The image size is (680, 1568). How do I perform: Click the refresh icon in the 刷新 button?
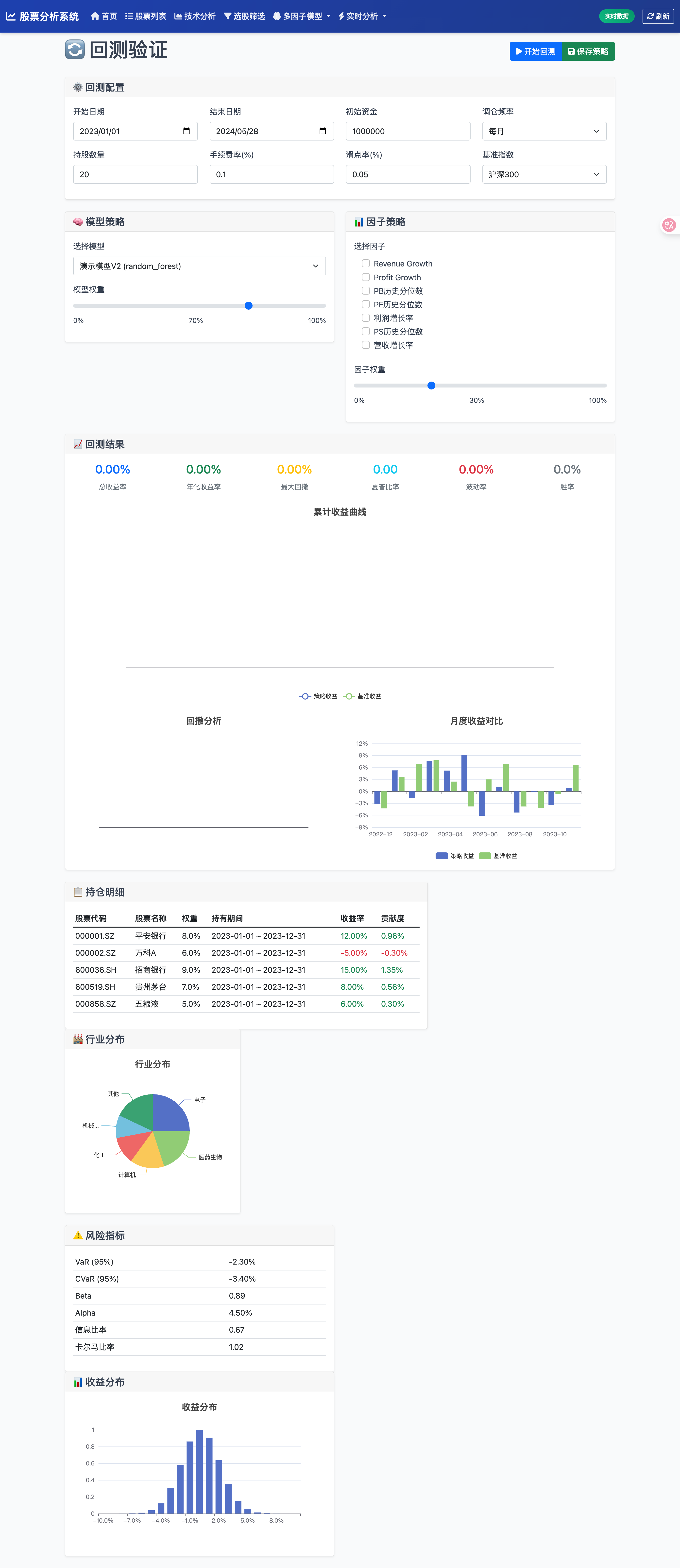coord(650,17)
